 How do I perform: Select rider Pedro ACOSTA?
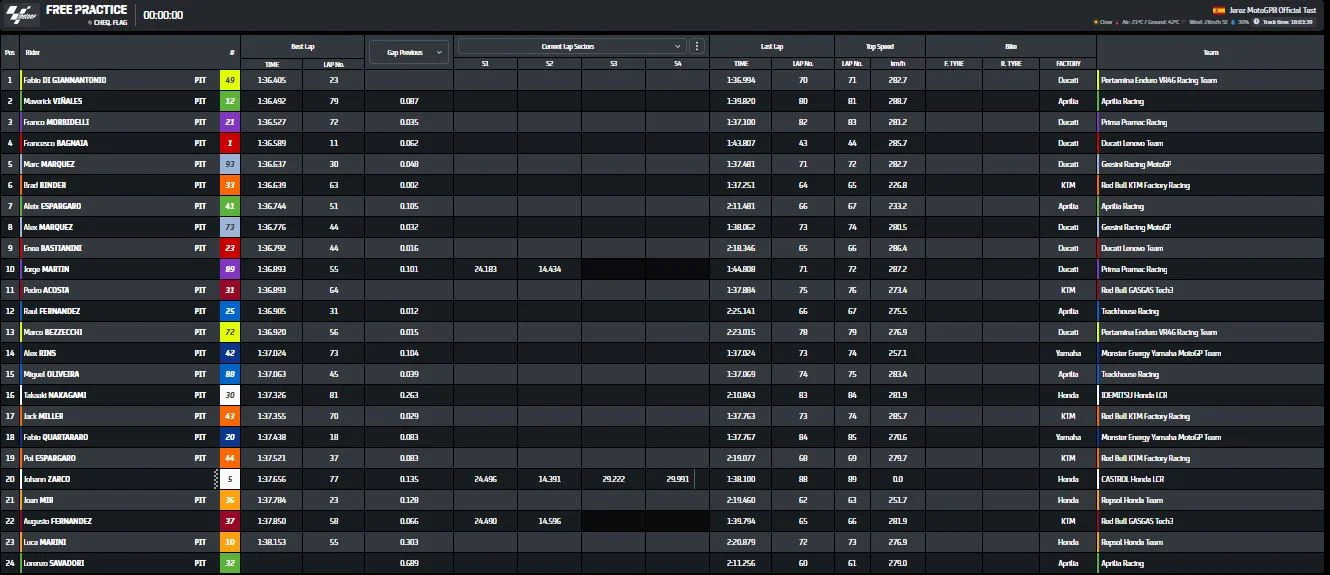[47, 290]
